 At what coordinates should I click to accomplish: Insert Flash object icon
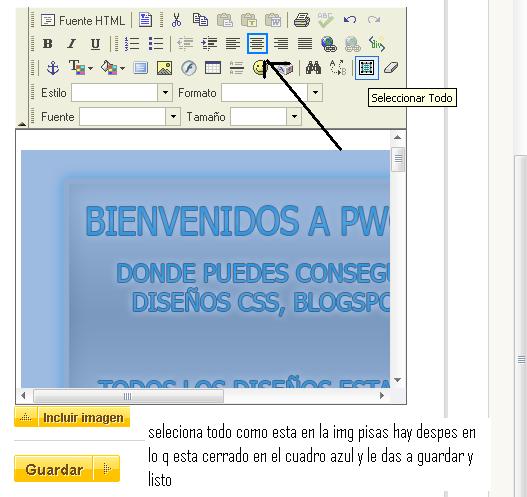[189, 68]
